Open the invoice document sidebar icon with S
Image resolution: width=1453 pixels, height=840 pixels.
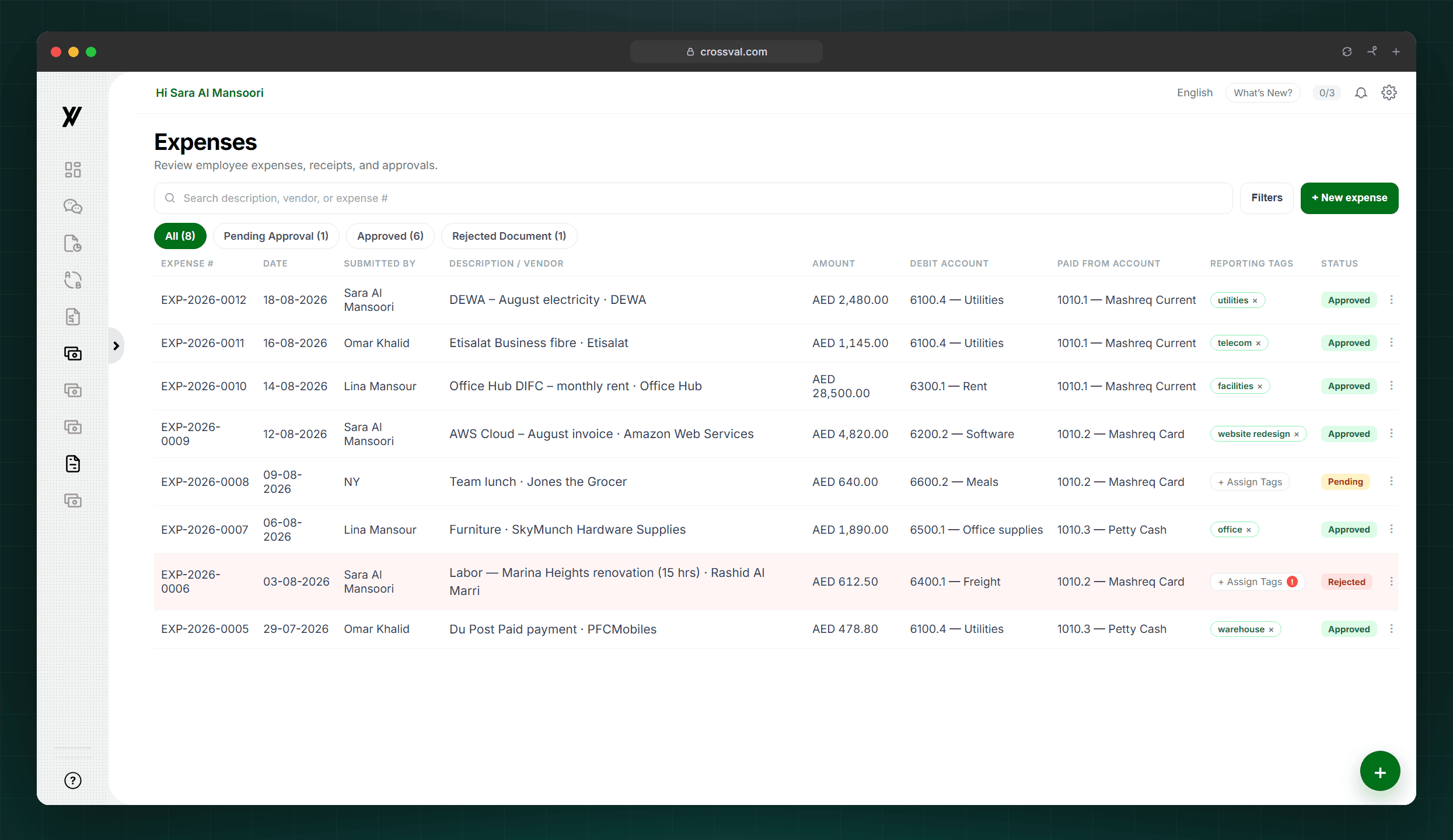(73, 317)
